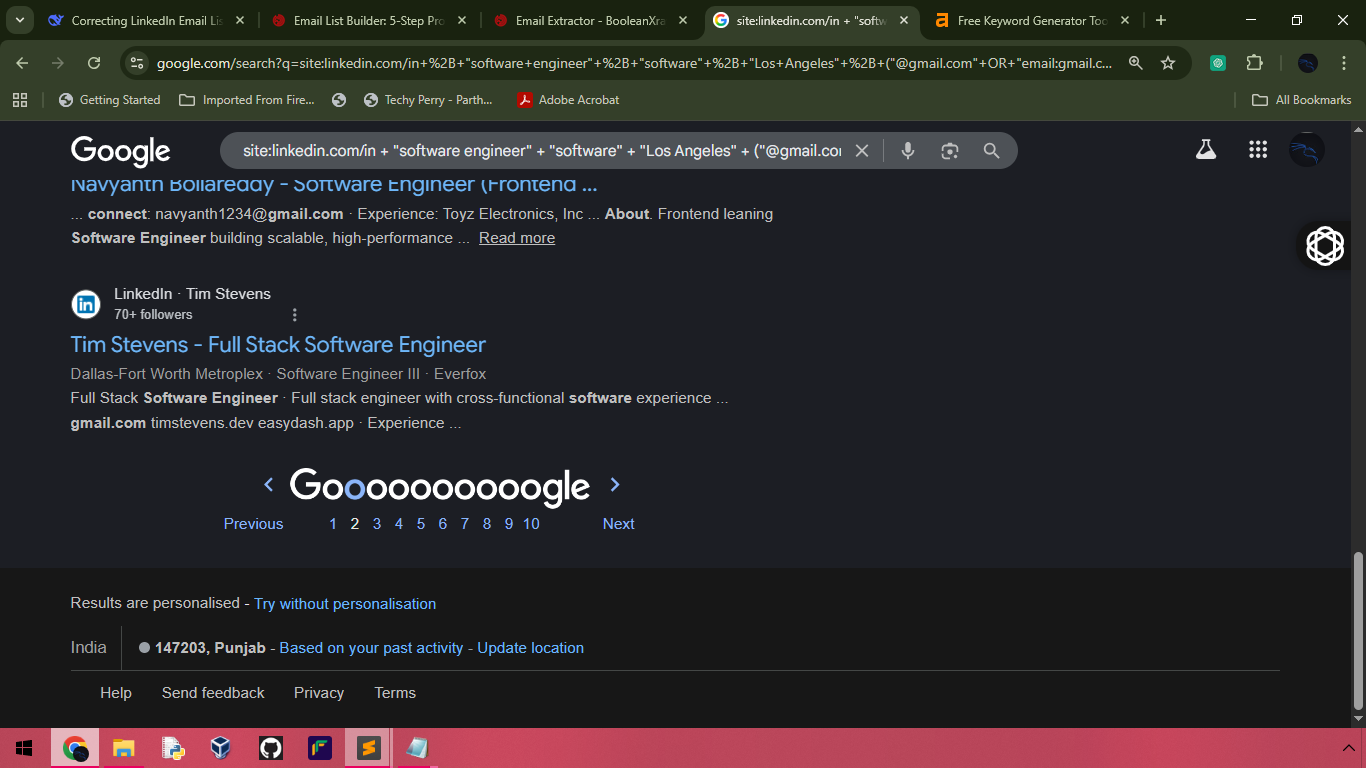Viewport: 1366px width, 768px height.
Task: Open Google Search Labs flask icon
Action: click(1206, 148)
